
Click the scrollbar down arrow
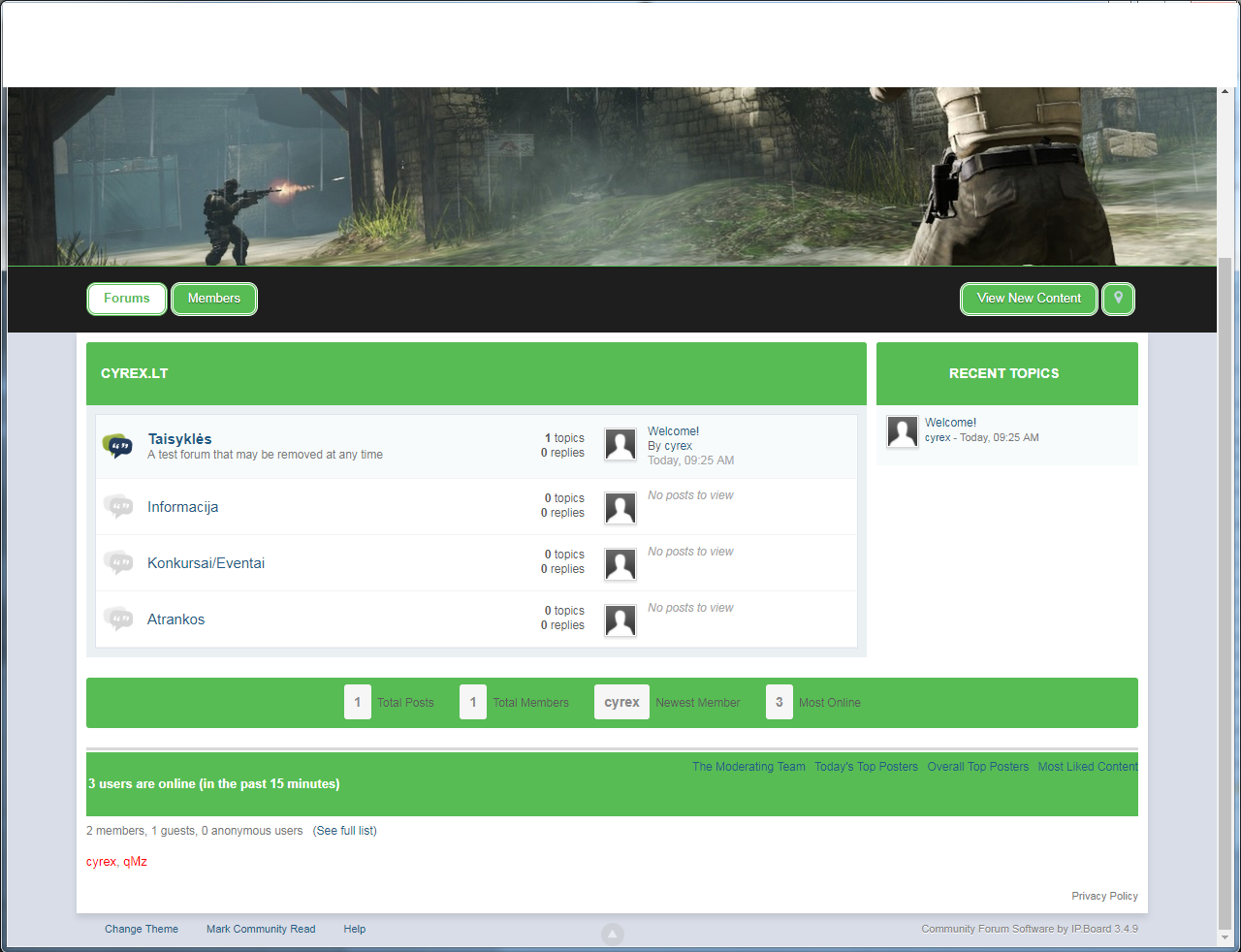tap(1225, 938)
